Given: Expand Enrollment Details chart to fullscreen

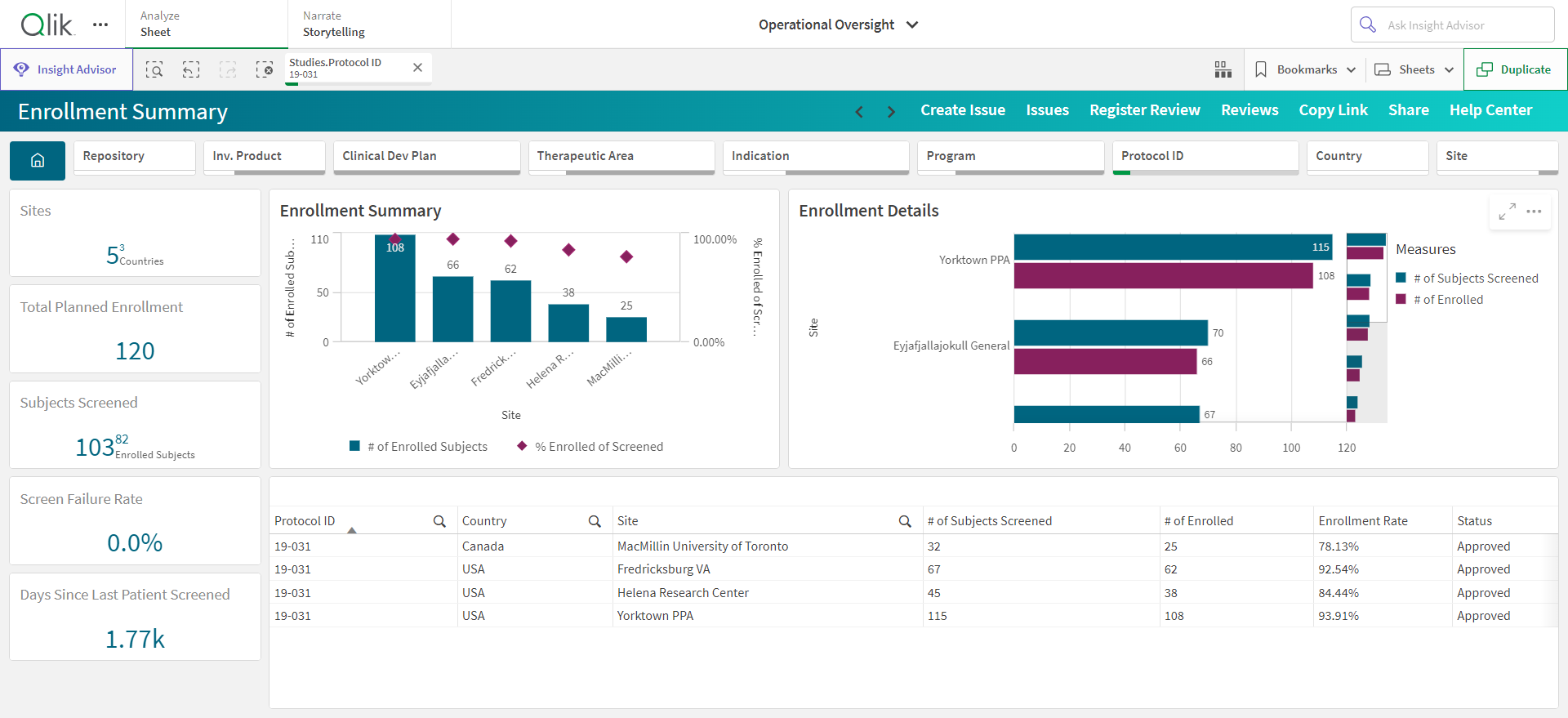Looking at the screenshot, I should (x=1508, y=212).
